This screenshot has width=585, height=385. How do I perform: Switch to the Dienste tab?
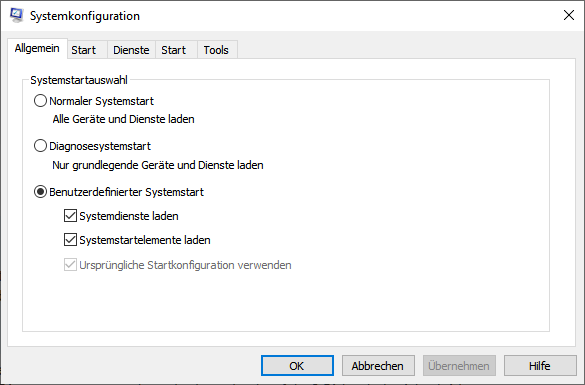point(131,50)
